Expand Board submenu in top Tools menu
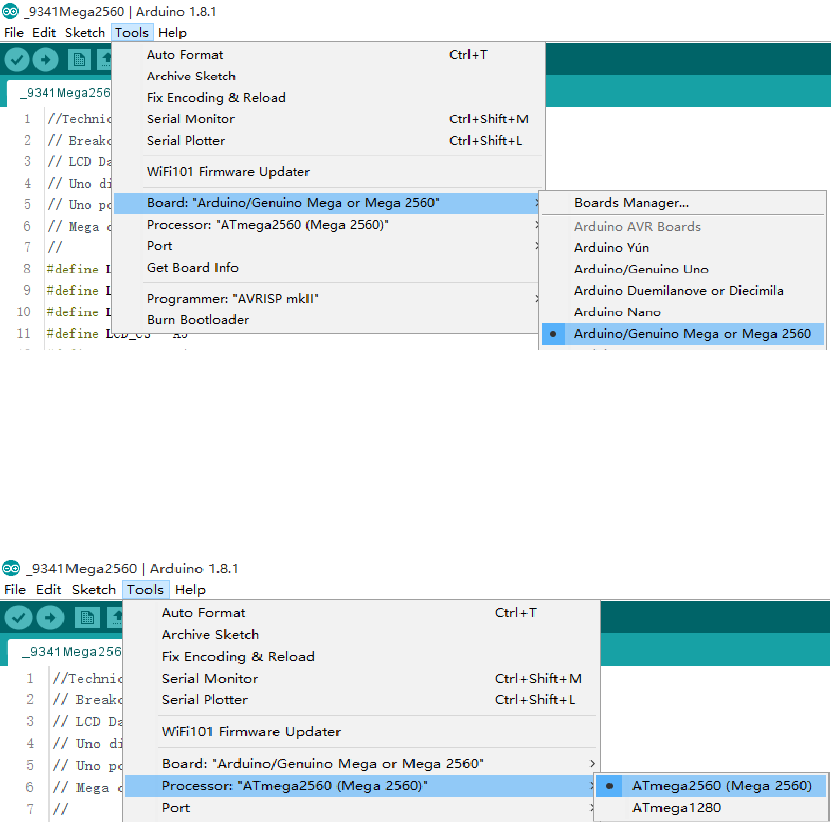This screenshot has height=822, width=831. tap(328, 203)
